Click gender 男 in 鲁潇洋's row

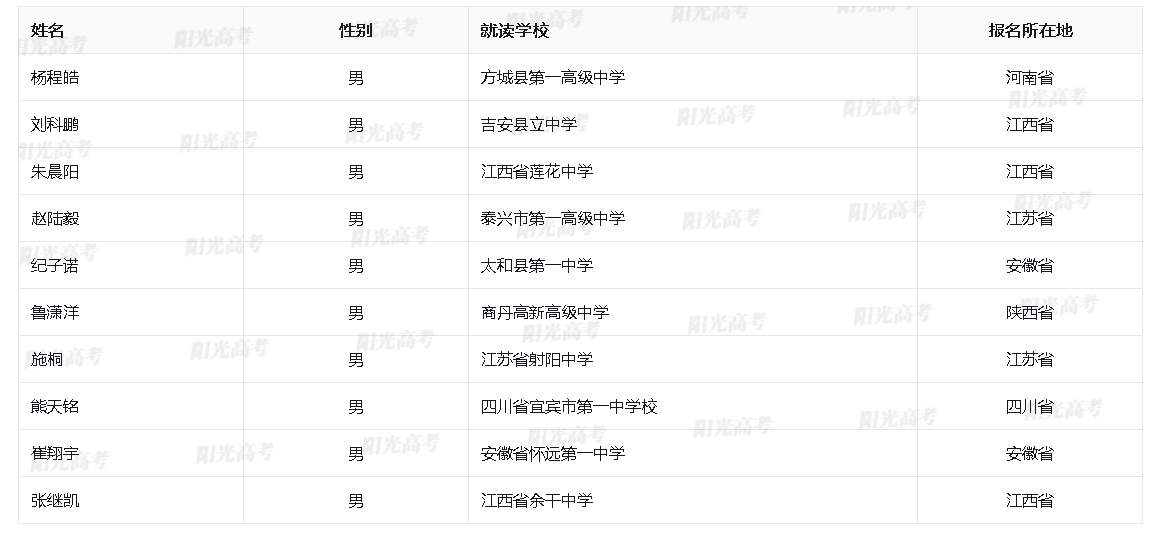pyautogui.click(x=356, y=312)
